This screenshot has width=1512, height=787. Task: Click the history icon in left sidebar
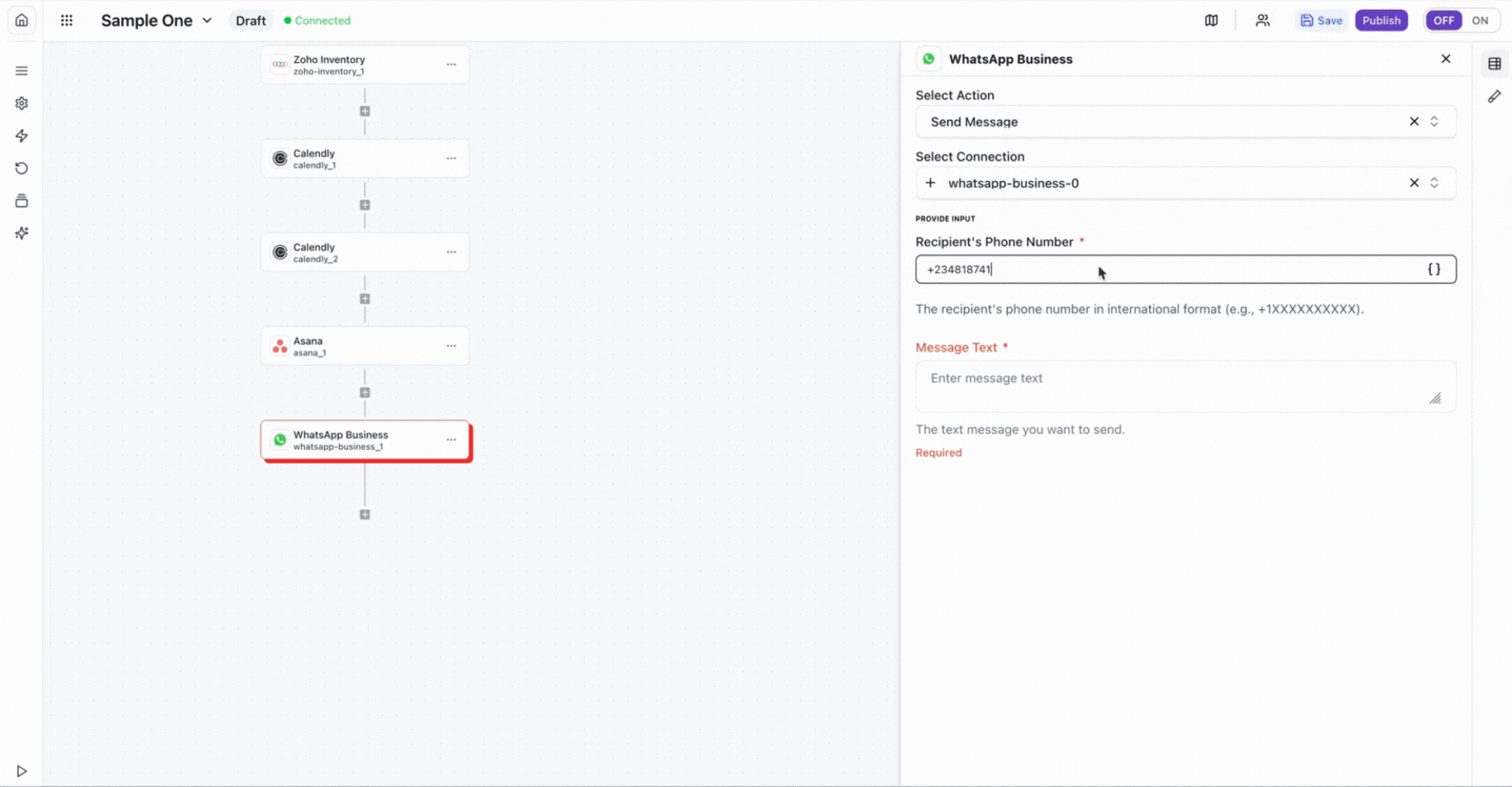coord(22,169)
